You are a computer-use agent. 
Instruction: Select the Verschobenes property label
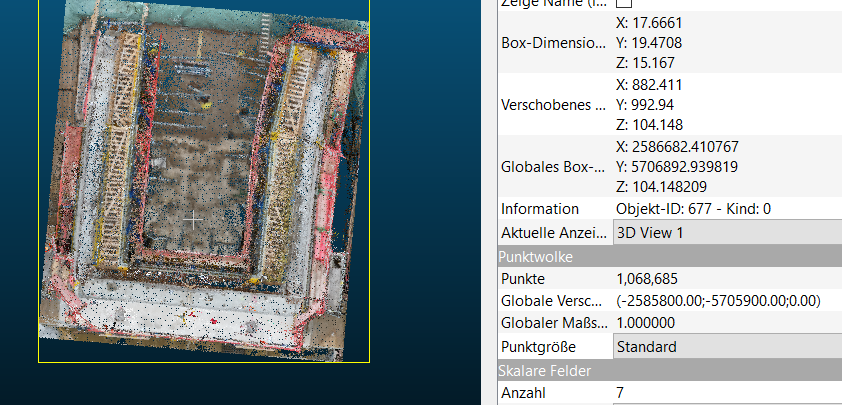coord(553,105)
